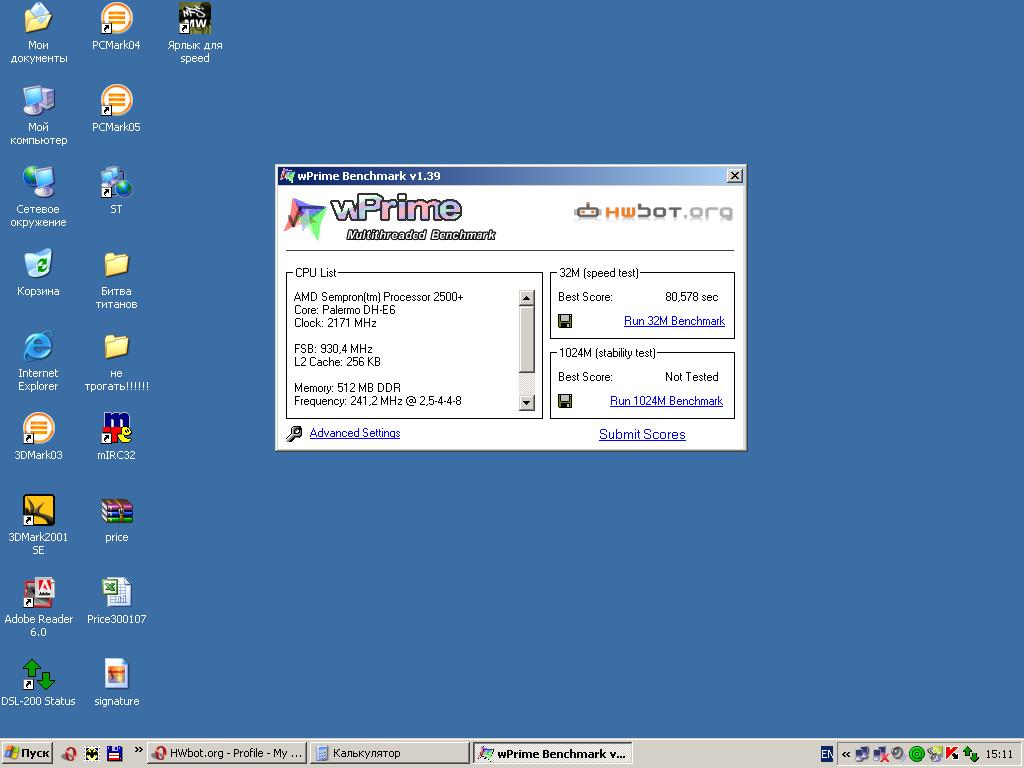Click the '80,578 sec' best score value
The width and height of the screenshot is (1024, 768).
point(692,296)
